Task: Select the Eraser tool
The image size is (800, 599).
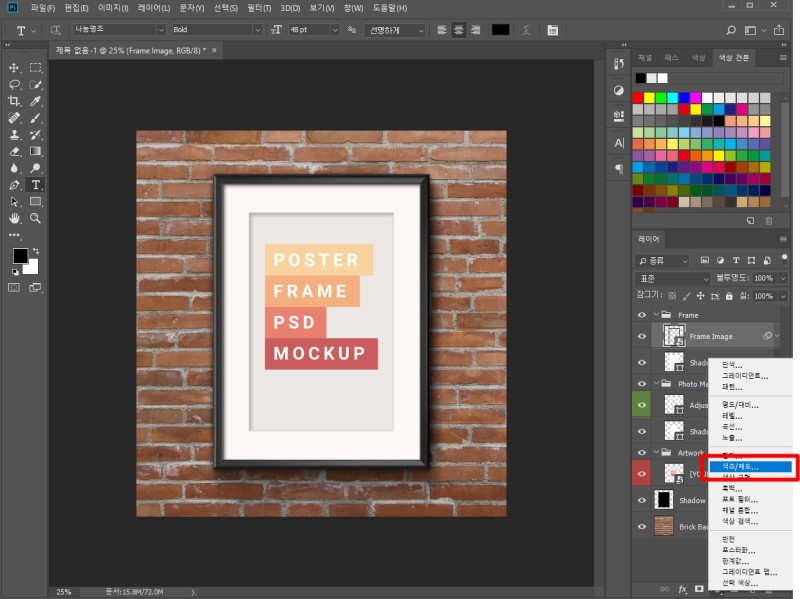Action: (14, 151)
